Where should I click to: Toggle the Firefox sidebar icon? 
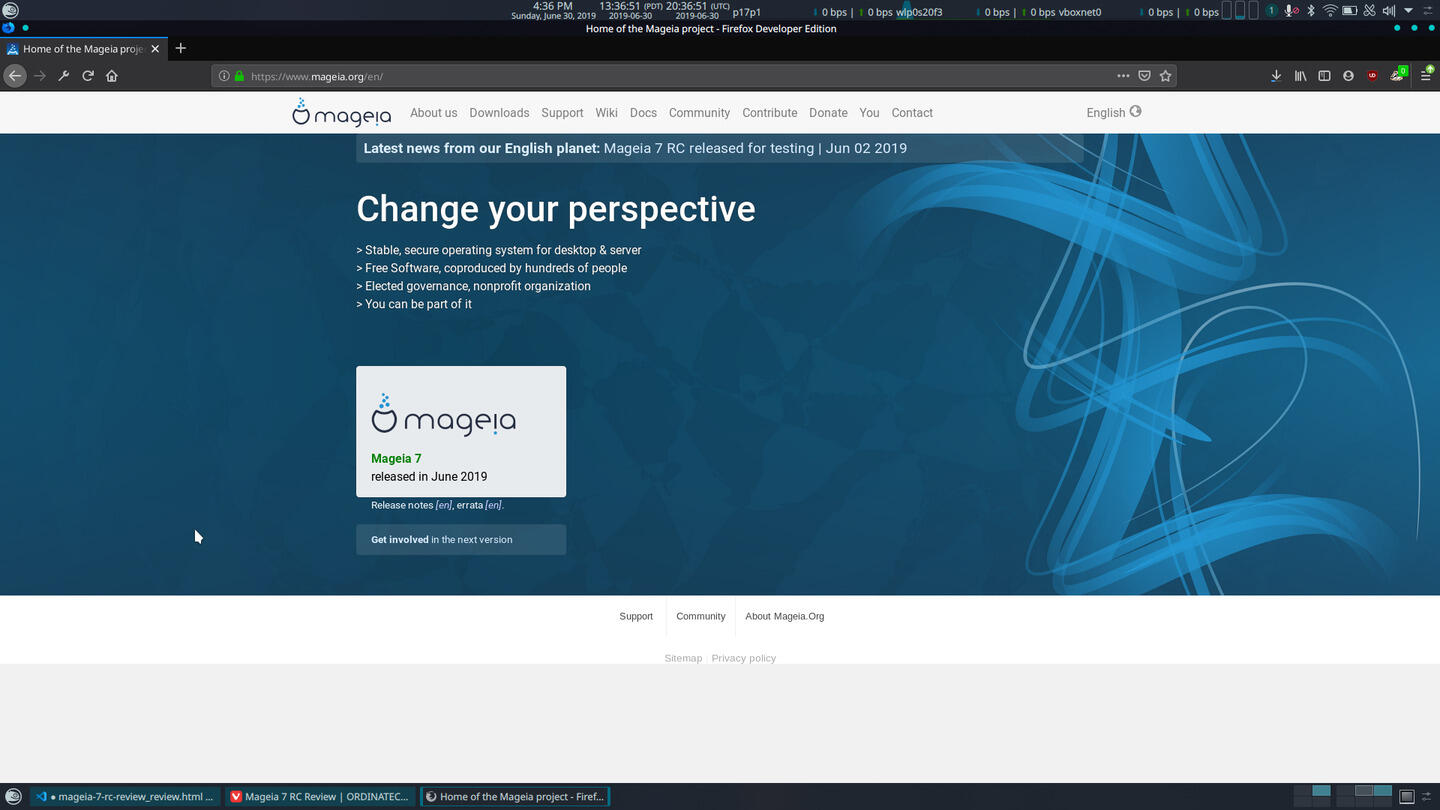pos(1324,76)
